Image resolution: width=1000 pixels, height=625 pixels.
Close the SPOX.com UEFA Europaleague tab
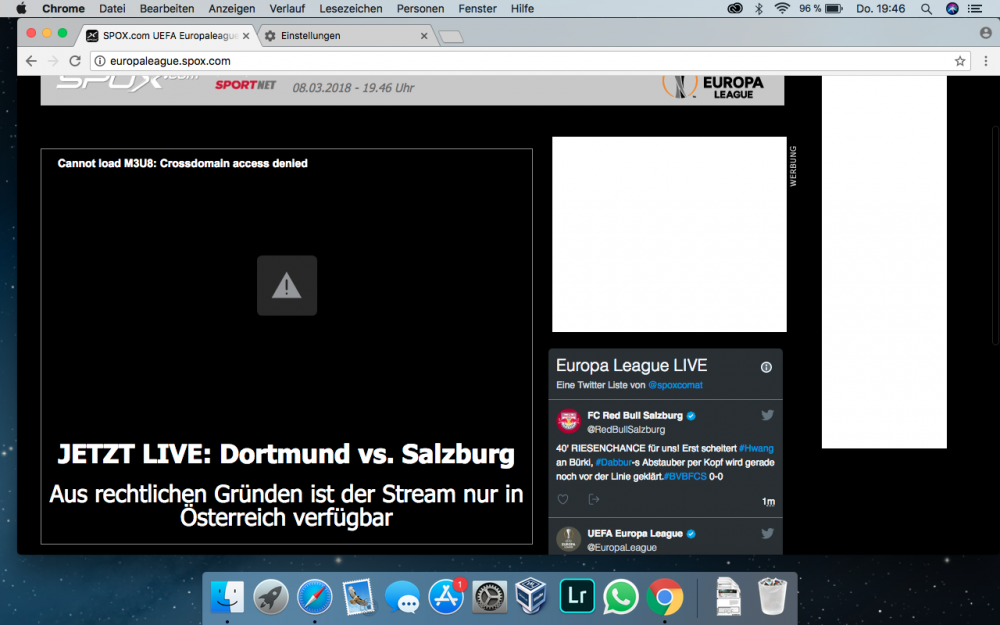(x=246, y=36)
